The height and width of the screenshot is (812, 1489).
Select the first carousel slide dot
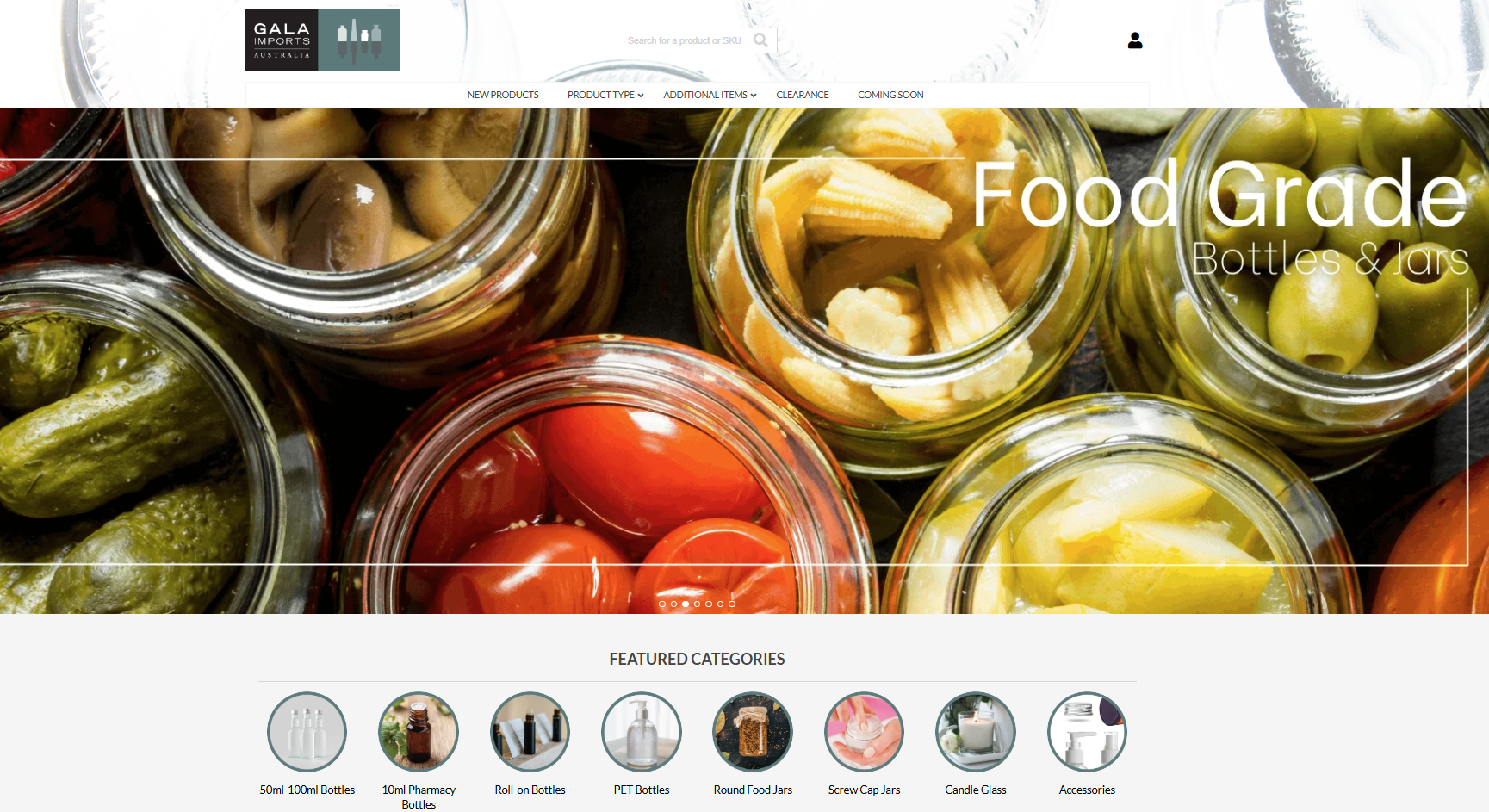pos(662,604)
